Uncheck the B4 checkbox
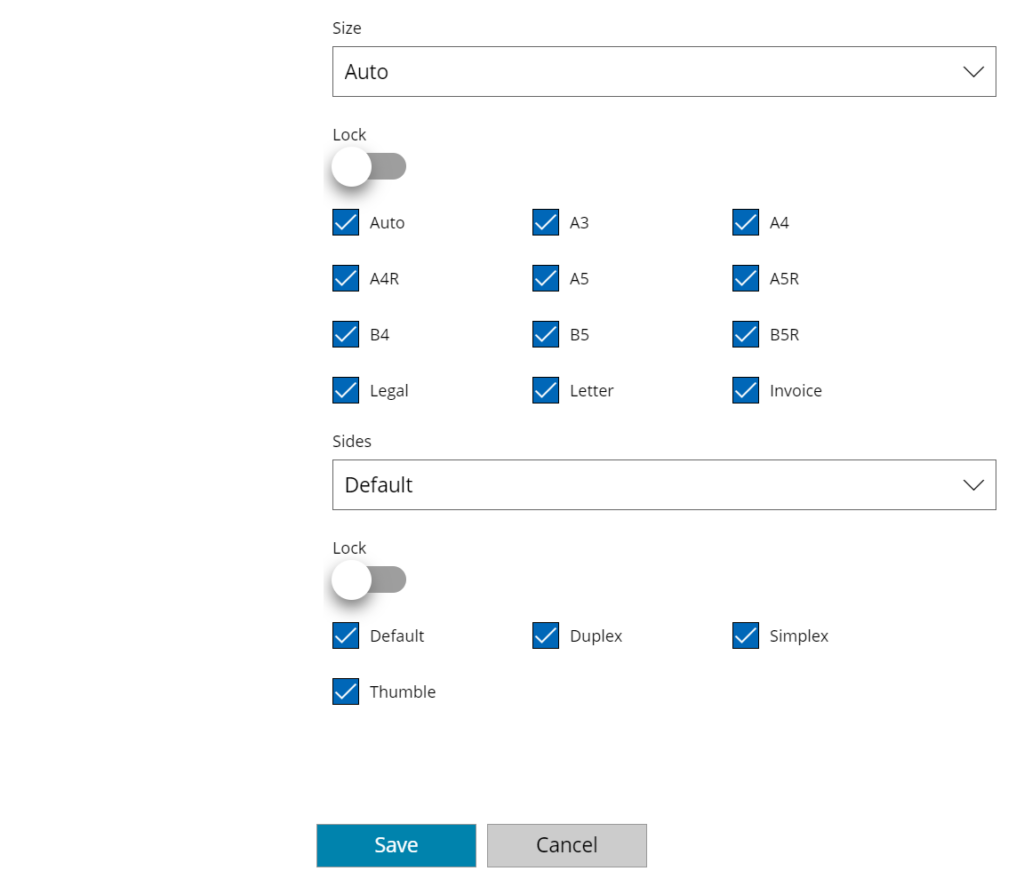Screen dimensions: 1024x895 (x=345, y=334)
